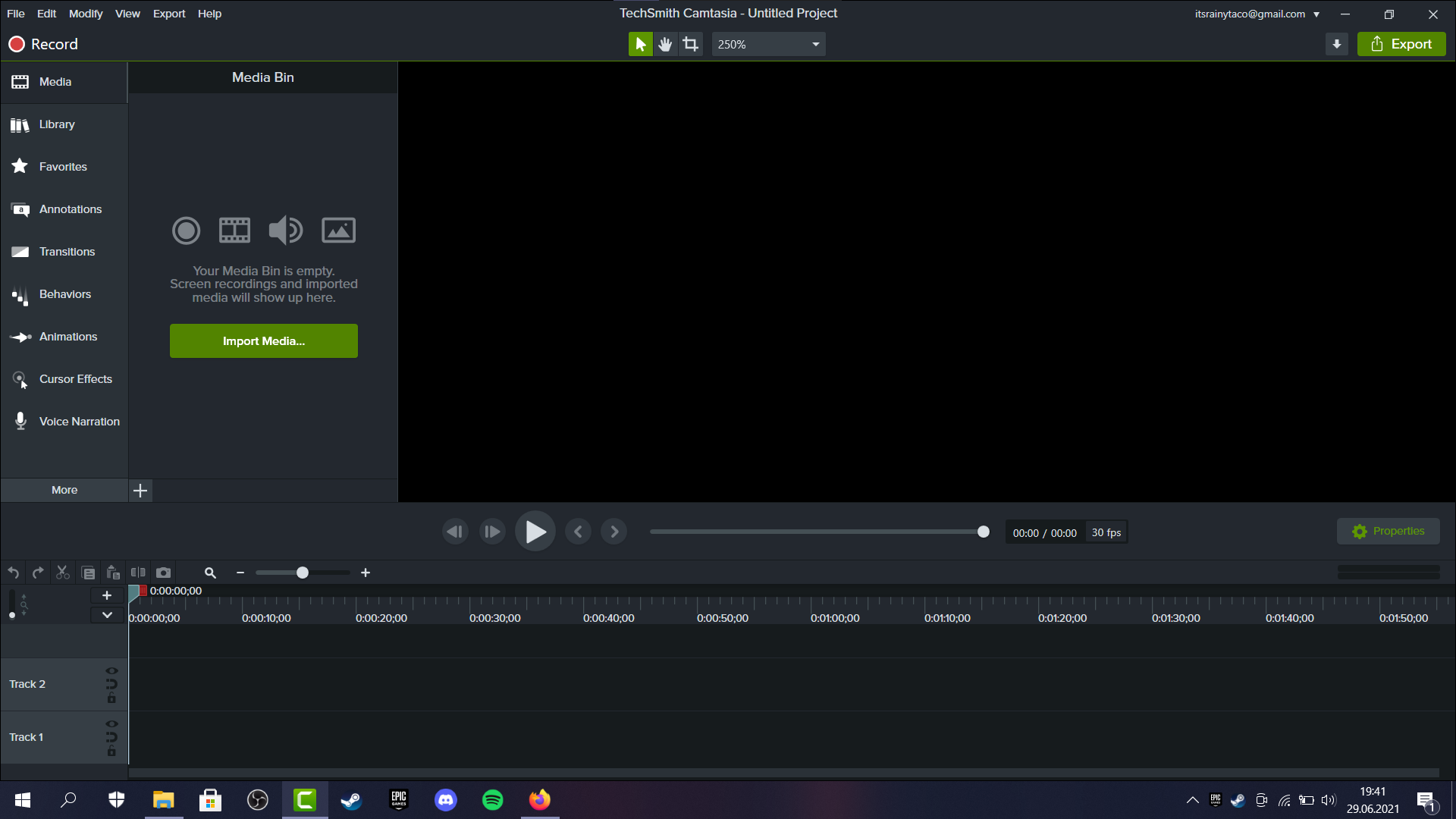Screen dimensions: 1456x819
Task: Click the Split clip icon
Action: click(138, 573)
